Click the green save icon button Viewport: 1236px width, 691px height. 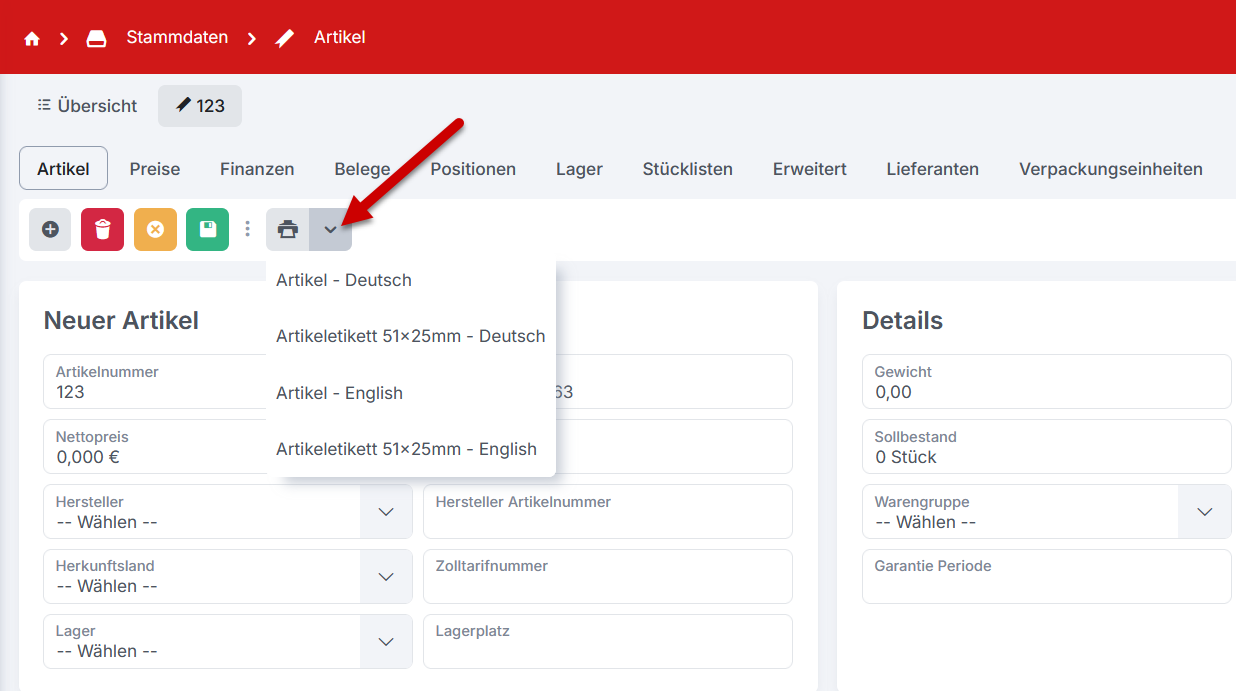pos(207,229)
